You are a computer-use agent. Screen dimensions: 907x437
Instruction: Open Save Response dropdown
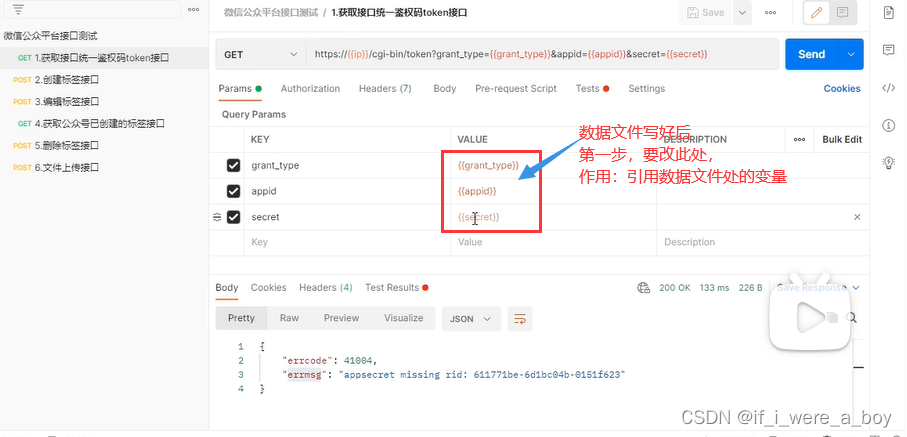point(818,288)
